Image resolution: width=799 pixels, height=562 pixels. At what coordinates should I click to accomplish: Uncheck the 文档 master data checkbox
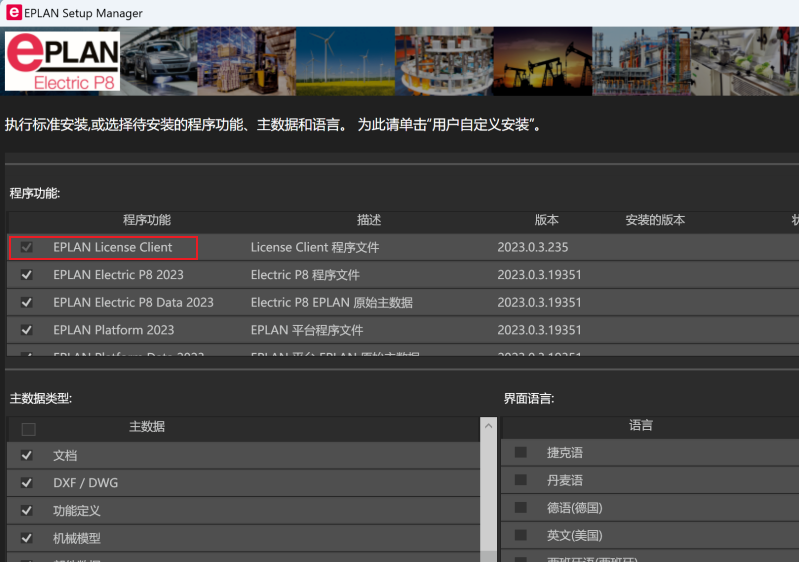27,455
